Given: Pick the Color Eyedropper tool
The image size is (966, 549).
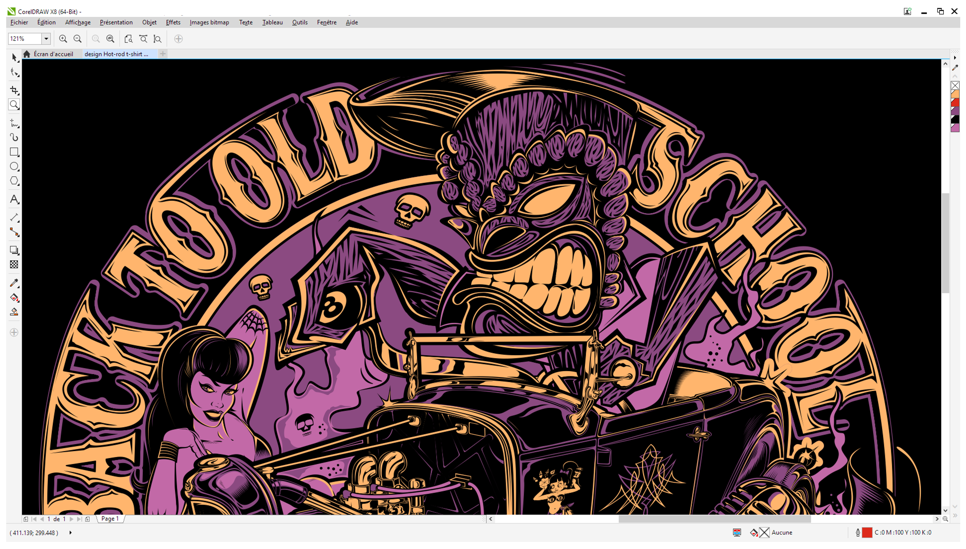Looking at the screenshot, I should pyautogui.click(x=14, y=283).
